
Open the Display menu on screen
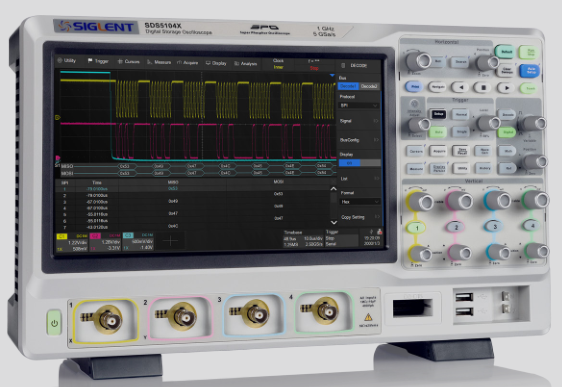coord(216,63)
